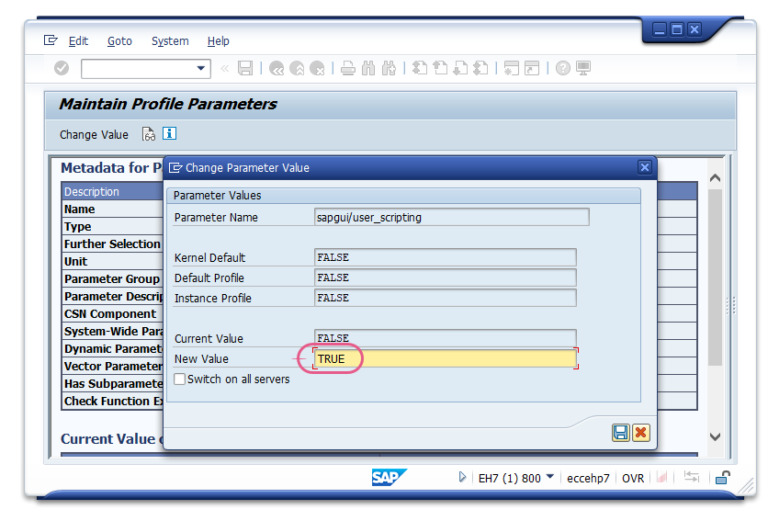
Task: Click the status bar signal bars icon
Action: click(662, 476)
